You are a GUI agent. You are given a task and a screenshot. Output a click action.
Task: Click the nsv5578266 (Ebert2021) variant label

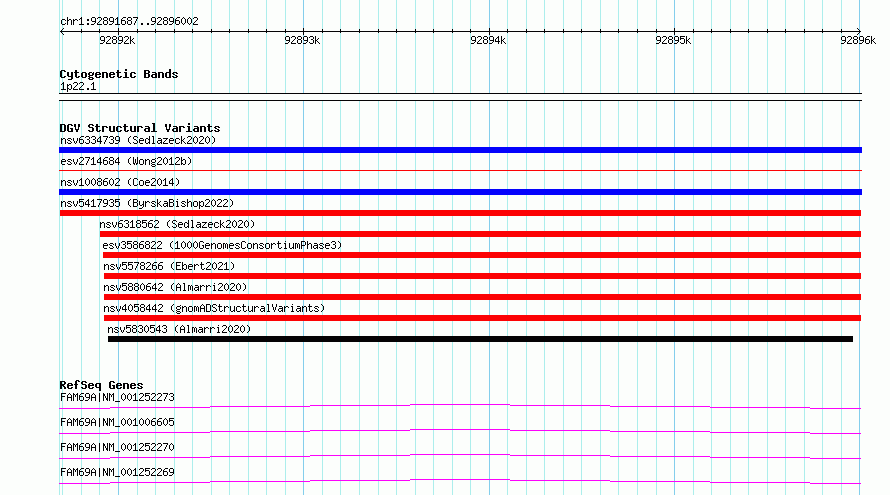click(x=169, y=266)
